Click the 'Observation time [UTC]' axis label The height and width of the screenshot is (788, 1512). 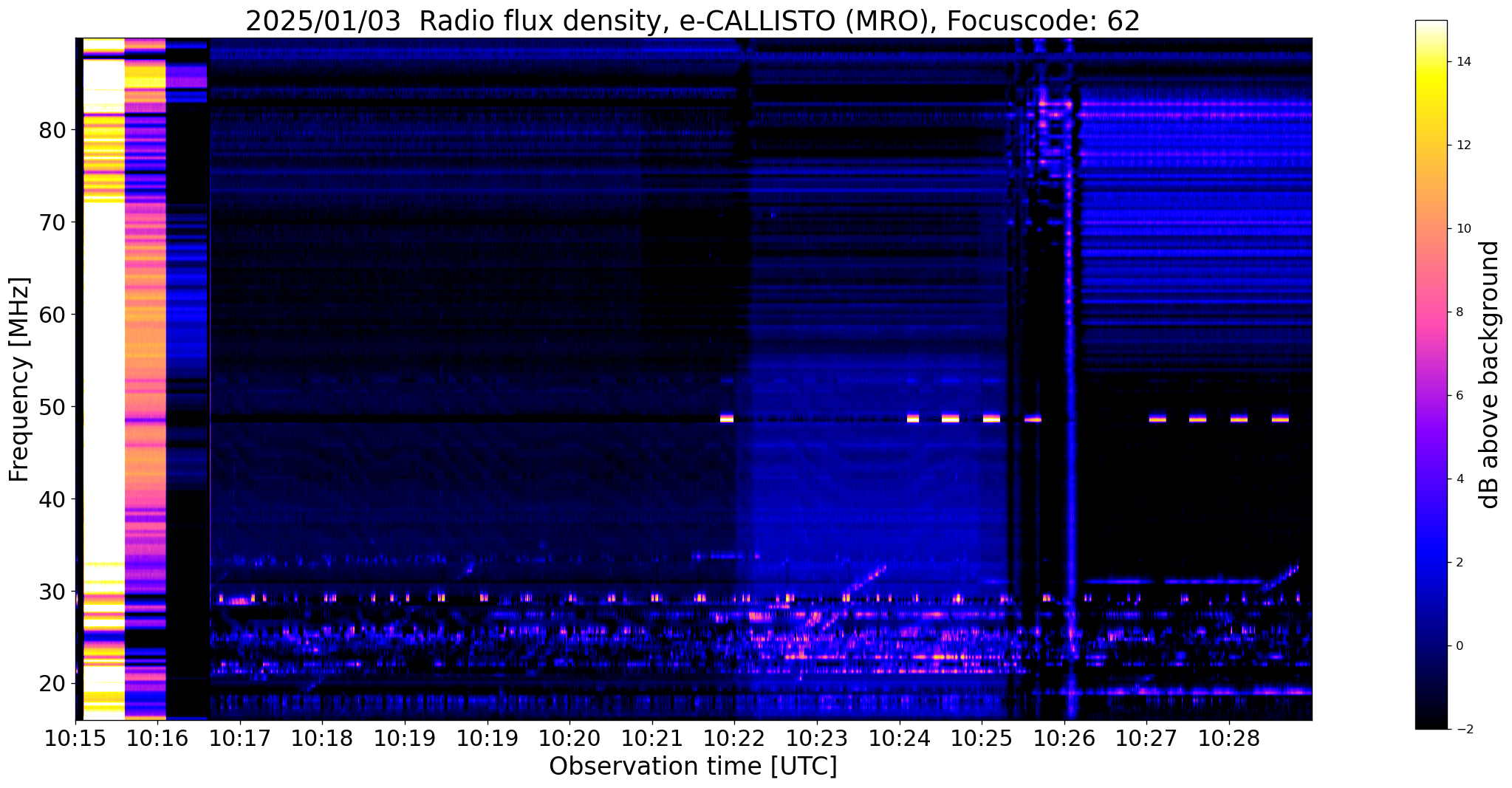[693, 767]
